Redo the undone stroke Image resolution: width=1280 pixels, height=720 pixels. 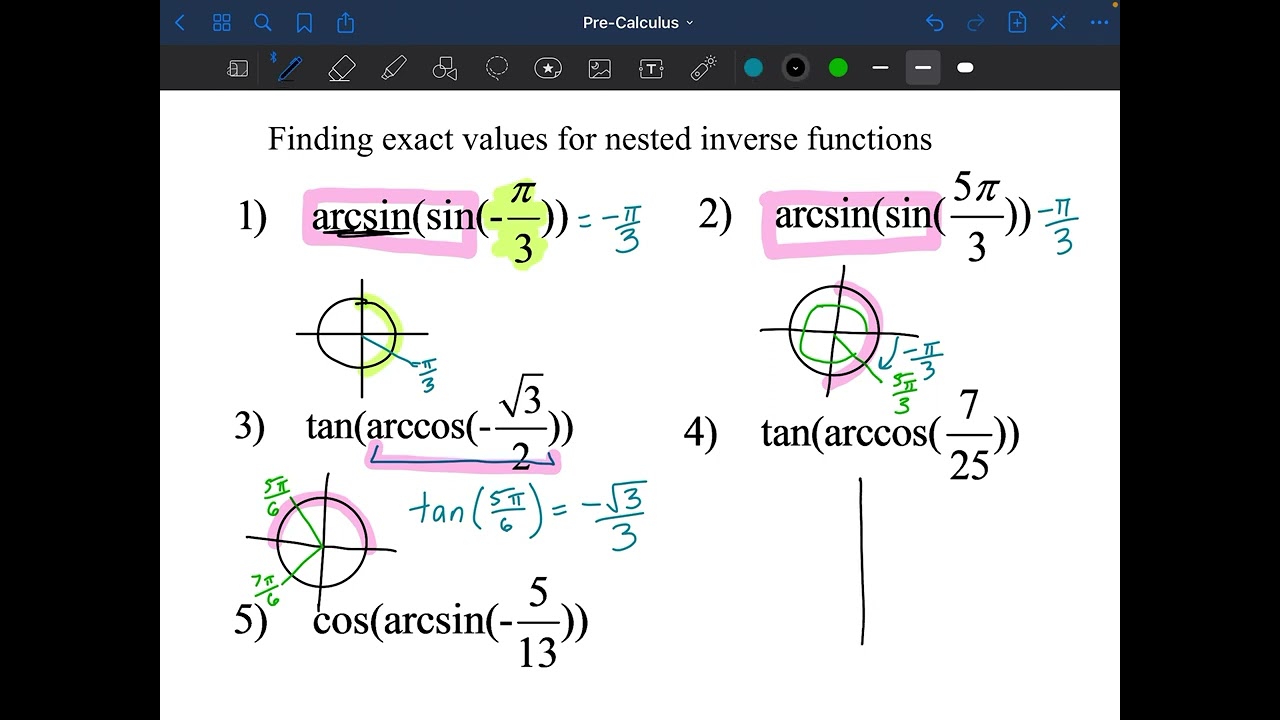pyautogui.click(x=976, y=22)
